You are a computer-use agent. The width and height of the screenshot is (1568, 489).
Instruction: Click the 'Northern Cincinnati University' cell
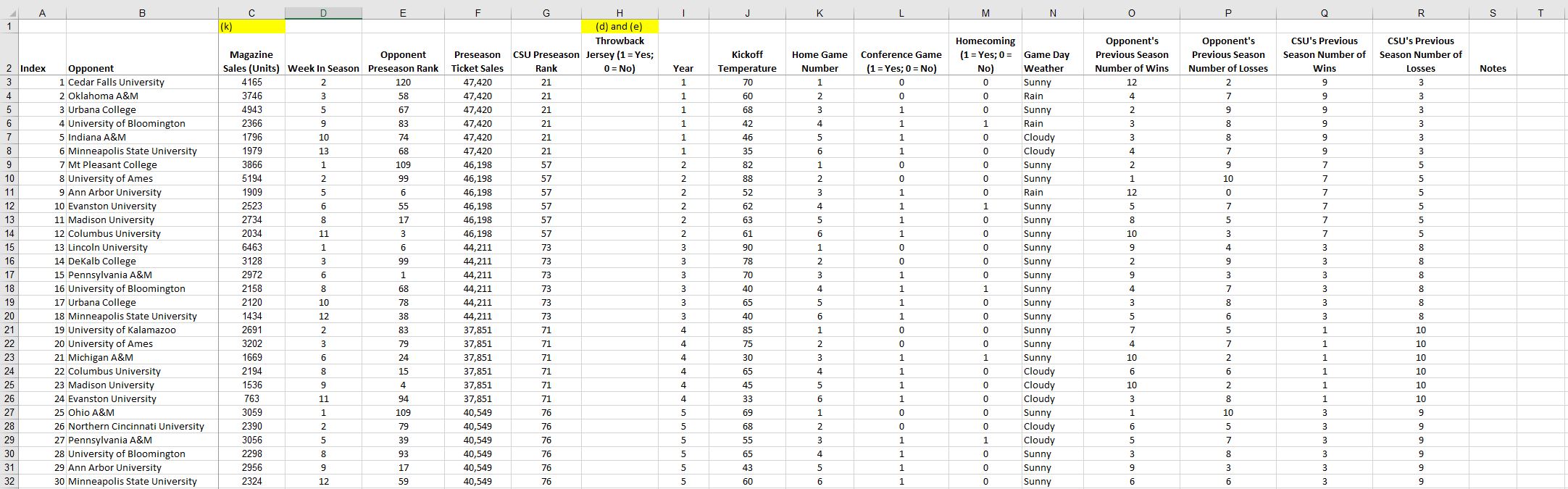[142, 426]
